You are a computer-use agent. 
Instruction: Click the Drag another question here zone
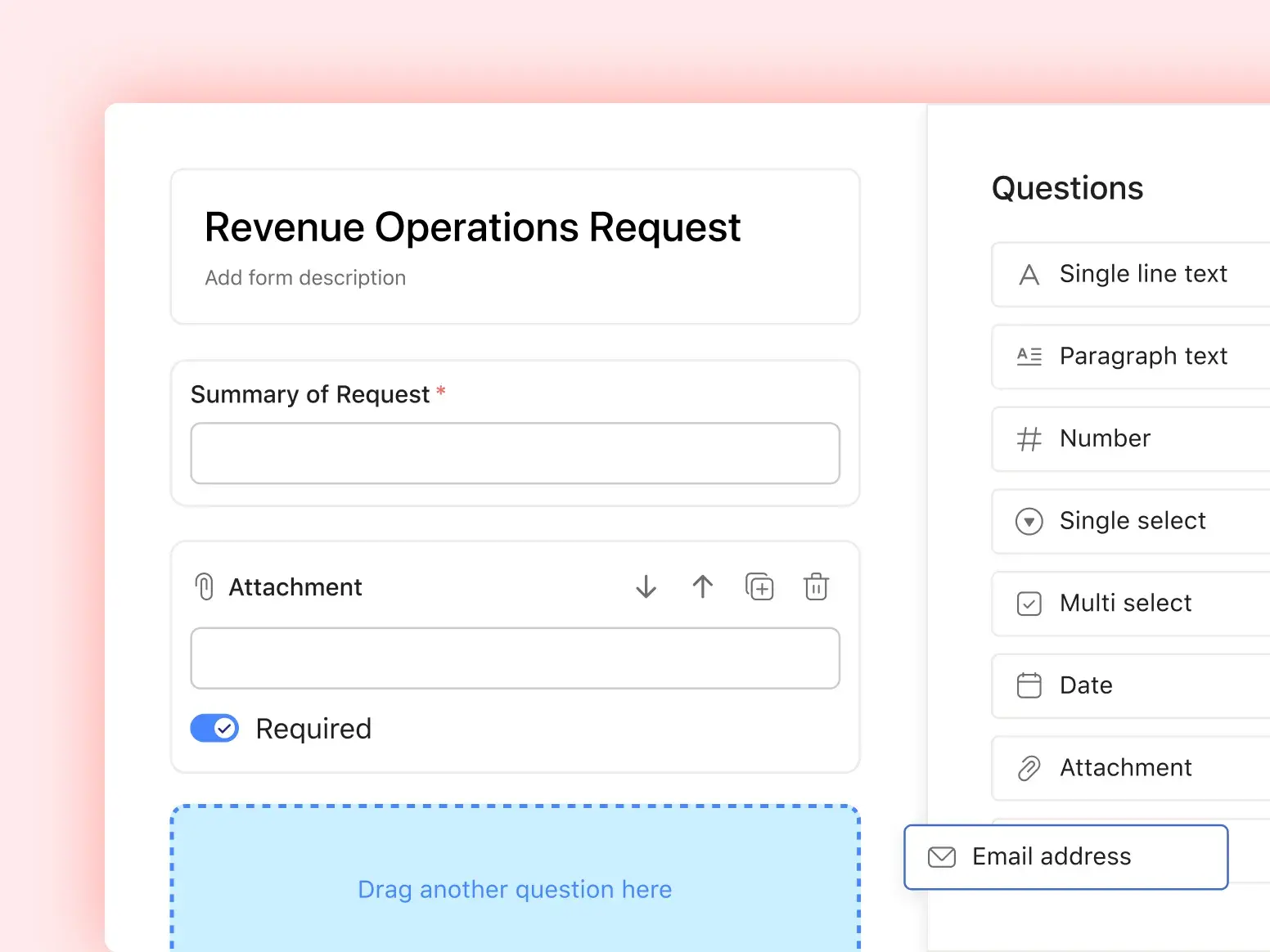coord(515,879)
